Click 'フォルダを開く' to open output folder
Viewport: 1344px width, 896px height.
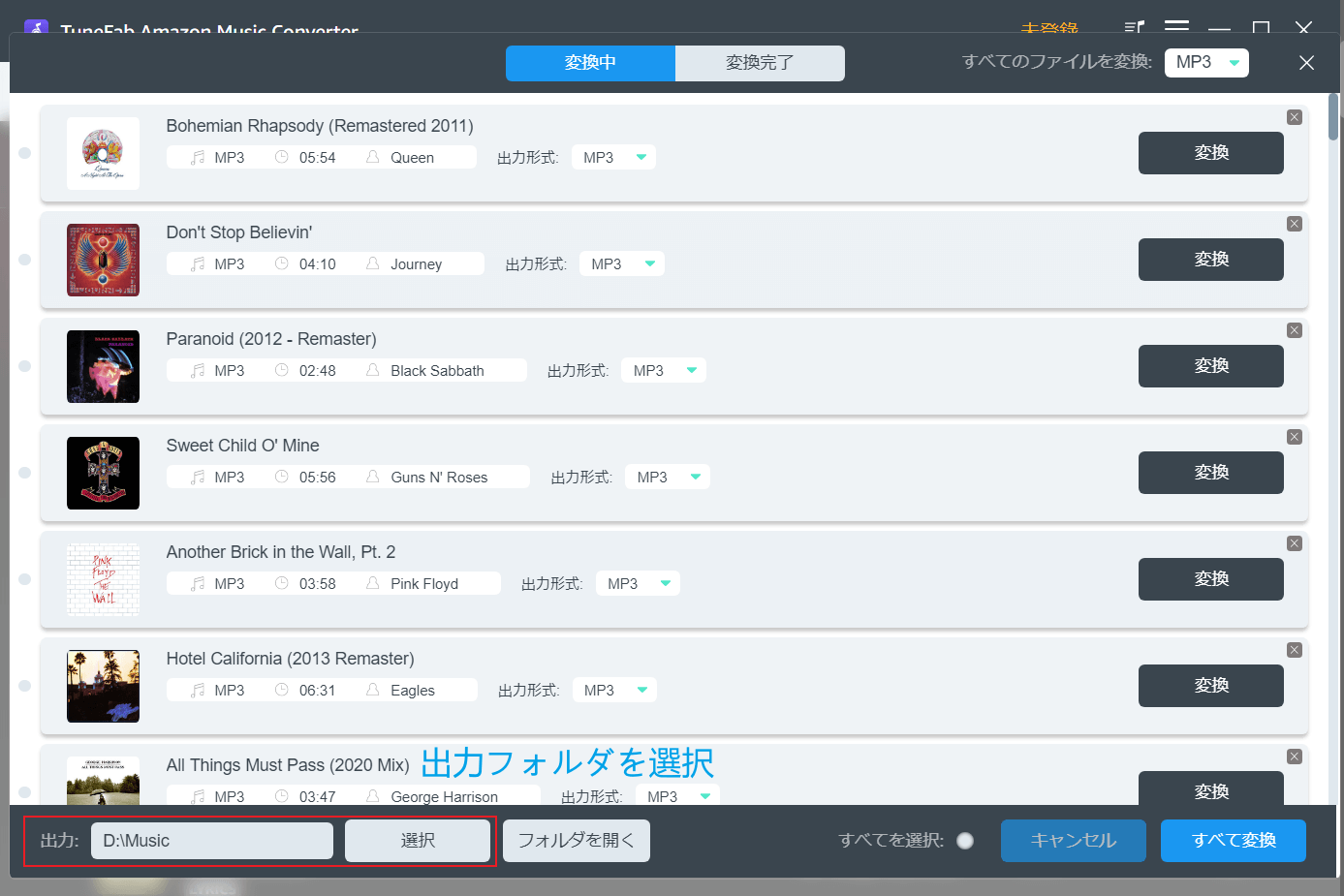click(x=576, y=841)
